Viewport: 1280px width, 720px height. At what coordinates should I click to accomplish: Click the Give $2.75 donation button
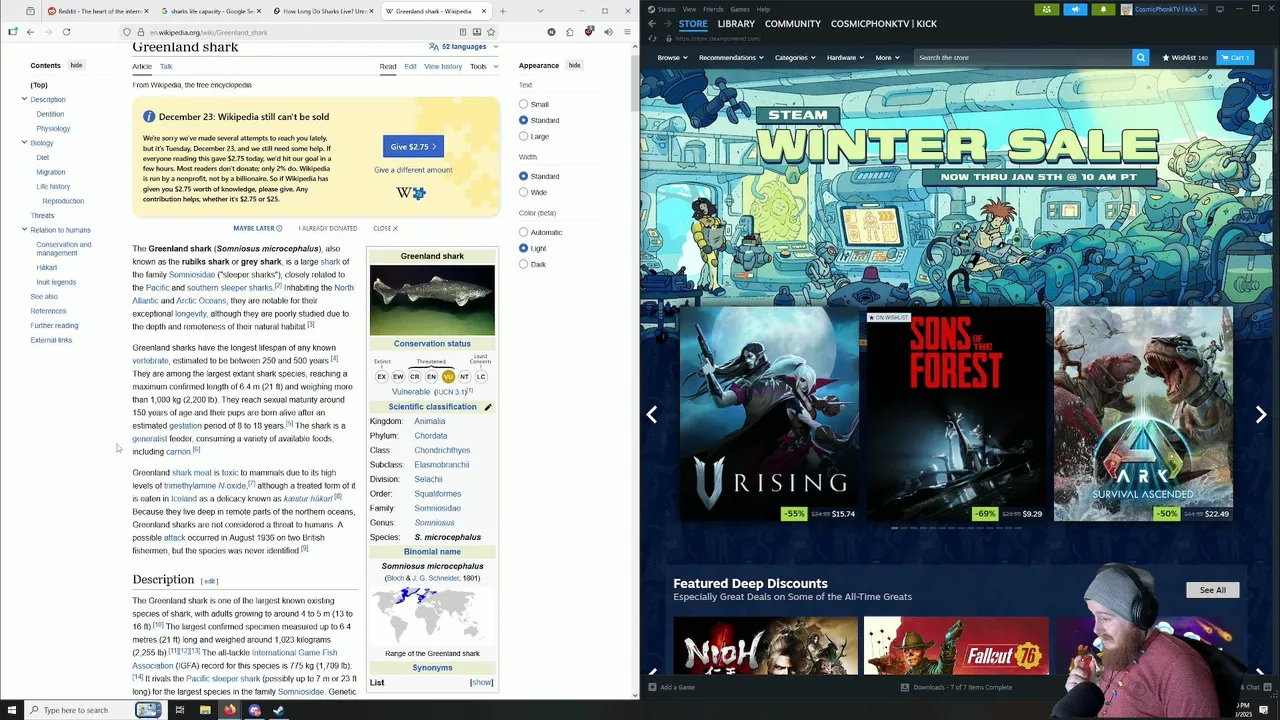point(413,146)
